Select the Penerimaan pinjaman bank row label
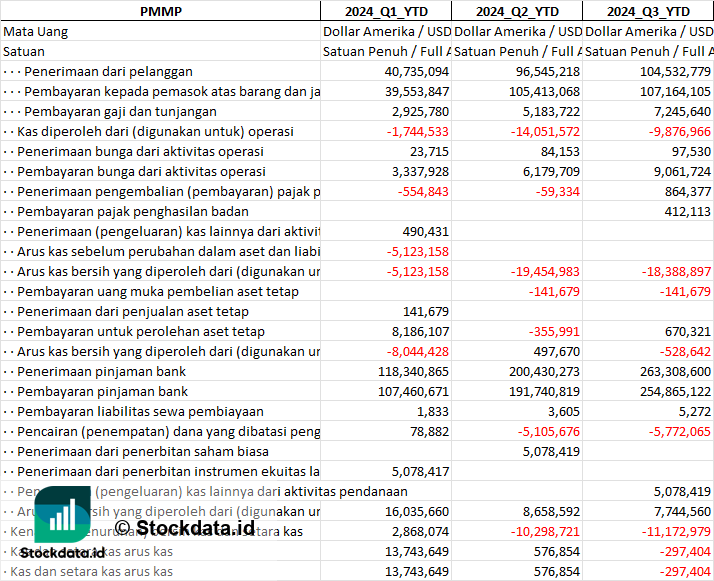 coord(102,372)
